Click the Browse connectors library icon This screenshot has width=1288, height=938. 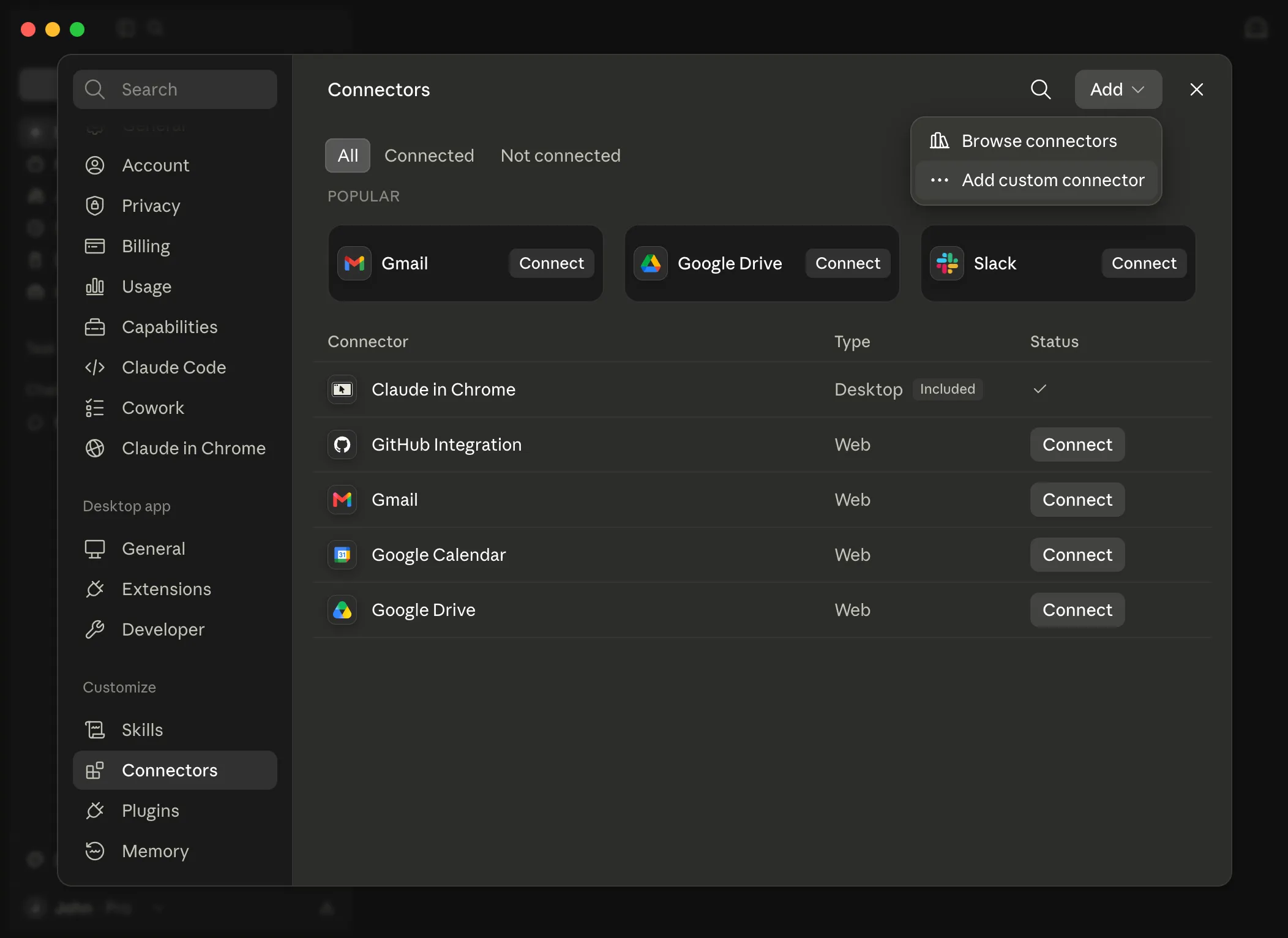[939, 141]
